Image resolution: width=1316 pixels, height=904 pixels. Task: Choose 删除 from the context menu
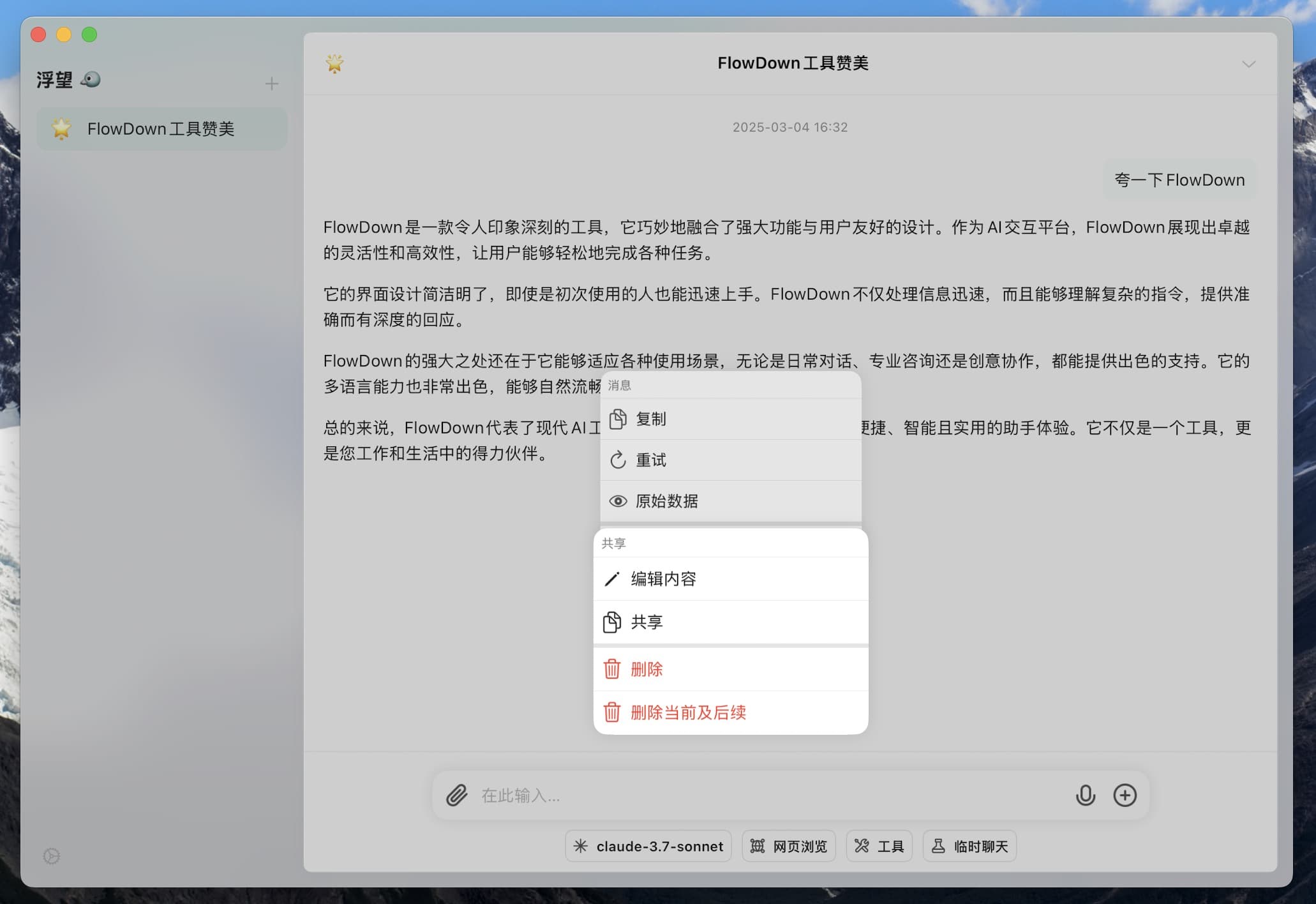[731, 670]
